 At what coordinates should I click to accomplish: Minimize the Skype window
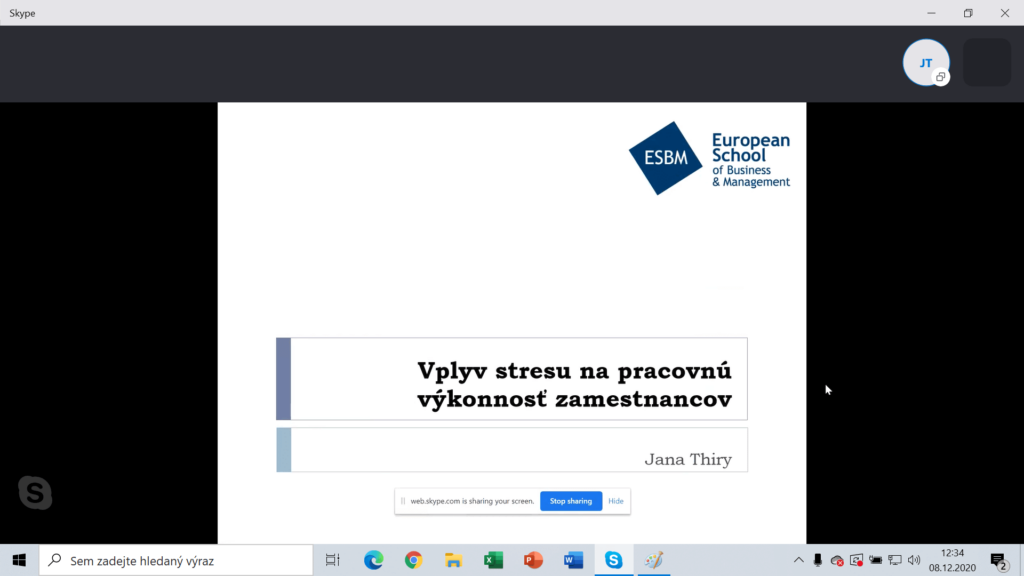(x=931, y=13)
